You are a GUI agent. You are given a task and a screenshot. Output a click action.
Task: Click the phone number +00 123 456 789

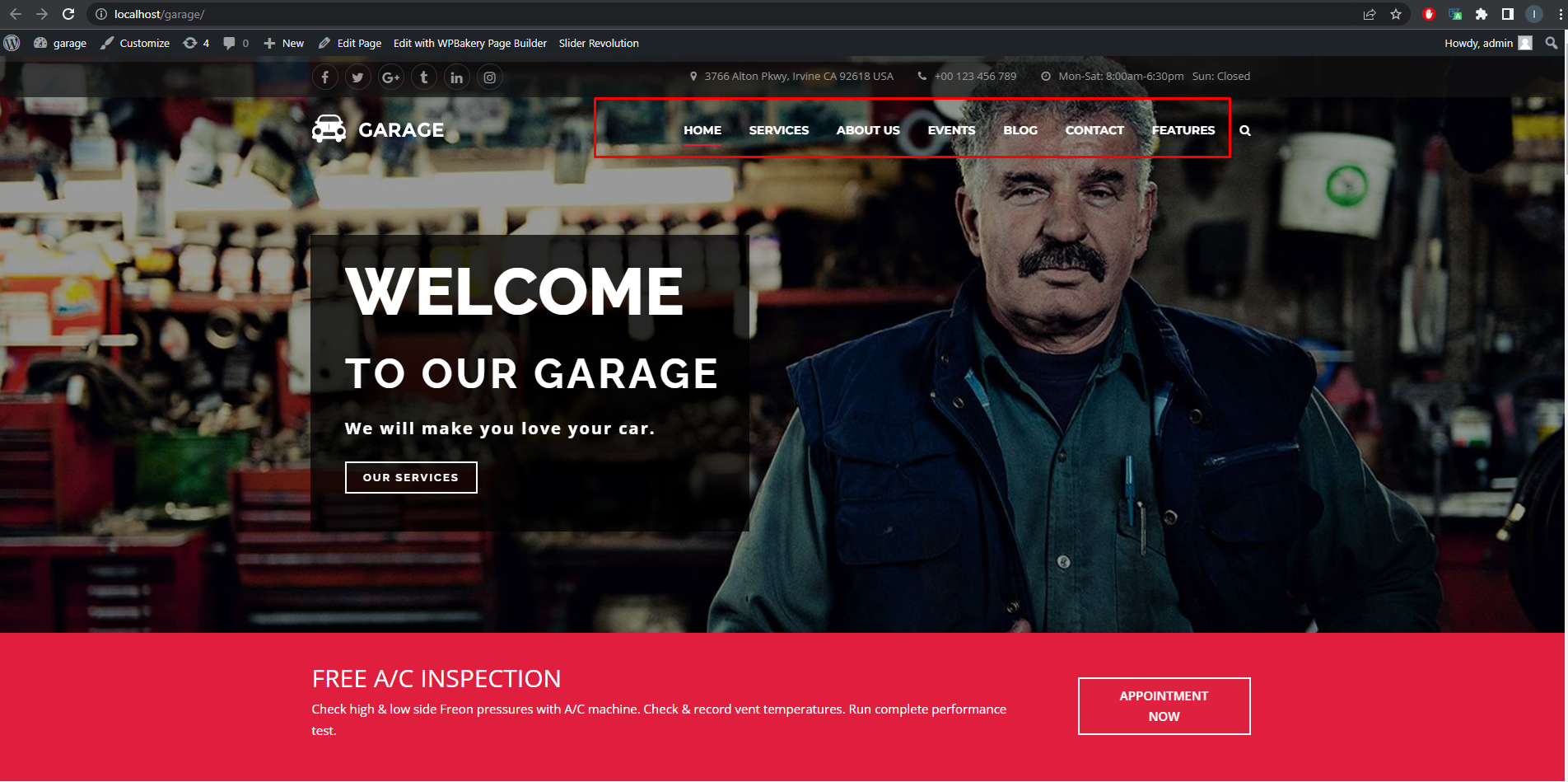[975, 76]
